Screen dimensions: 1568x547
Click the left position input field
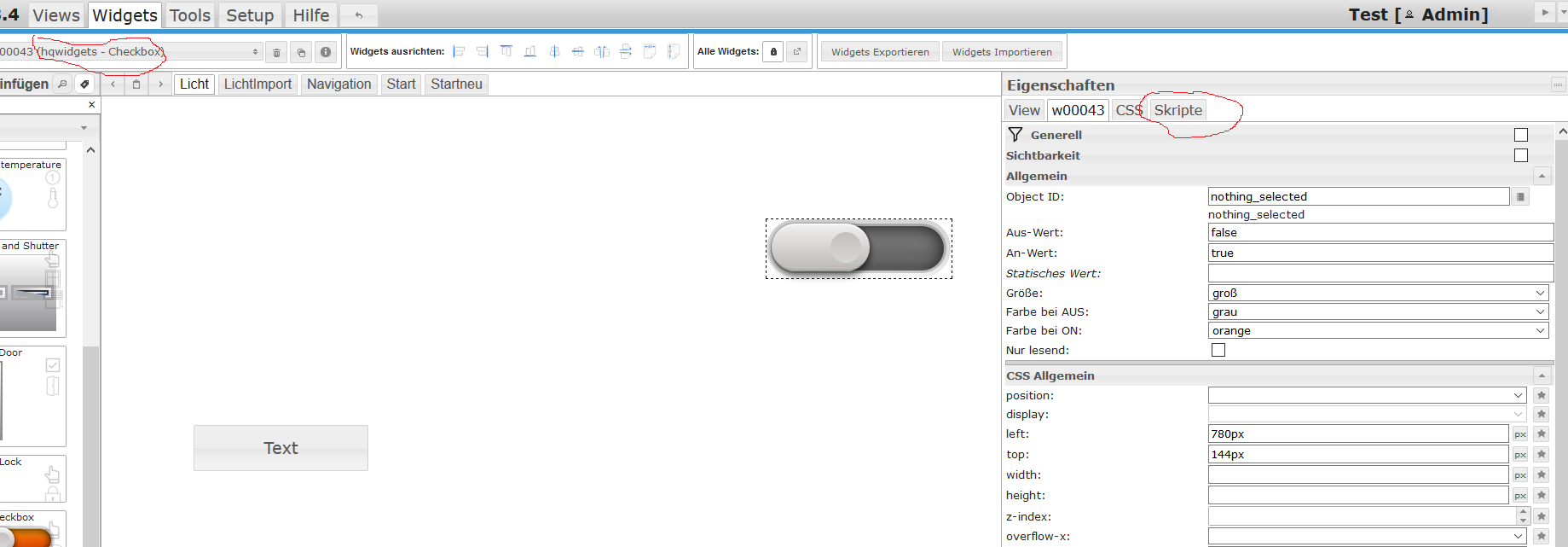[x=1358, y=434]
